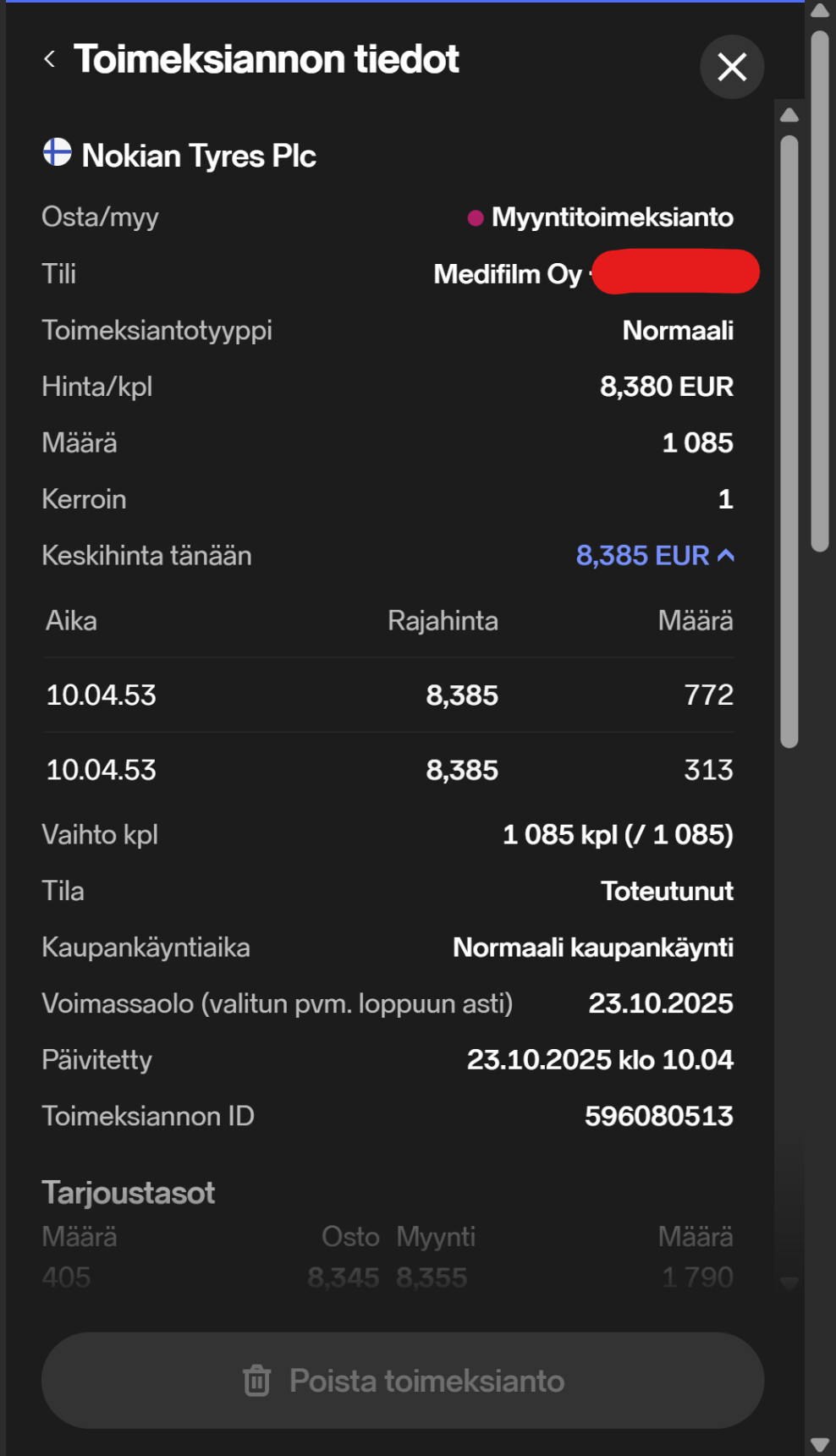Collapse the Keskihinta tänään details chevron
The width and height of the screenshot is (836, 1456).
point(726,556)
